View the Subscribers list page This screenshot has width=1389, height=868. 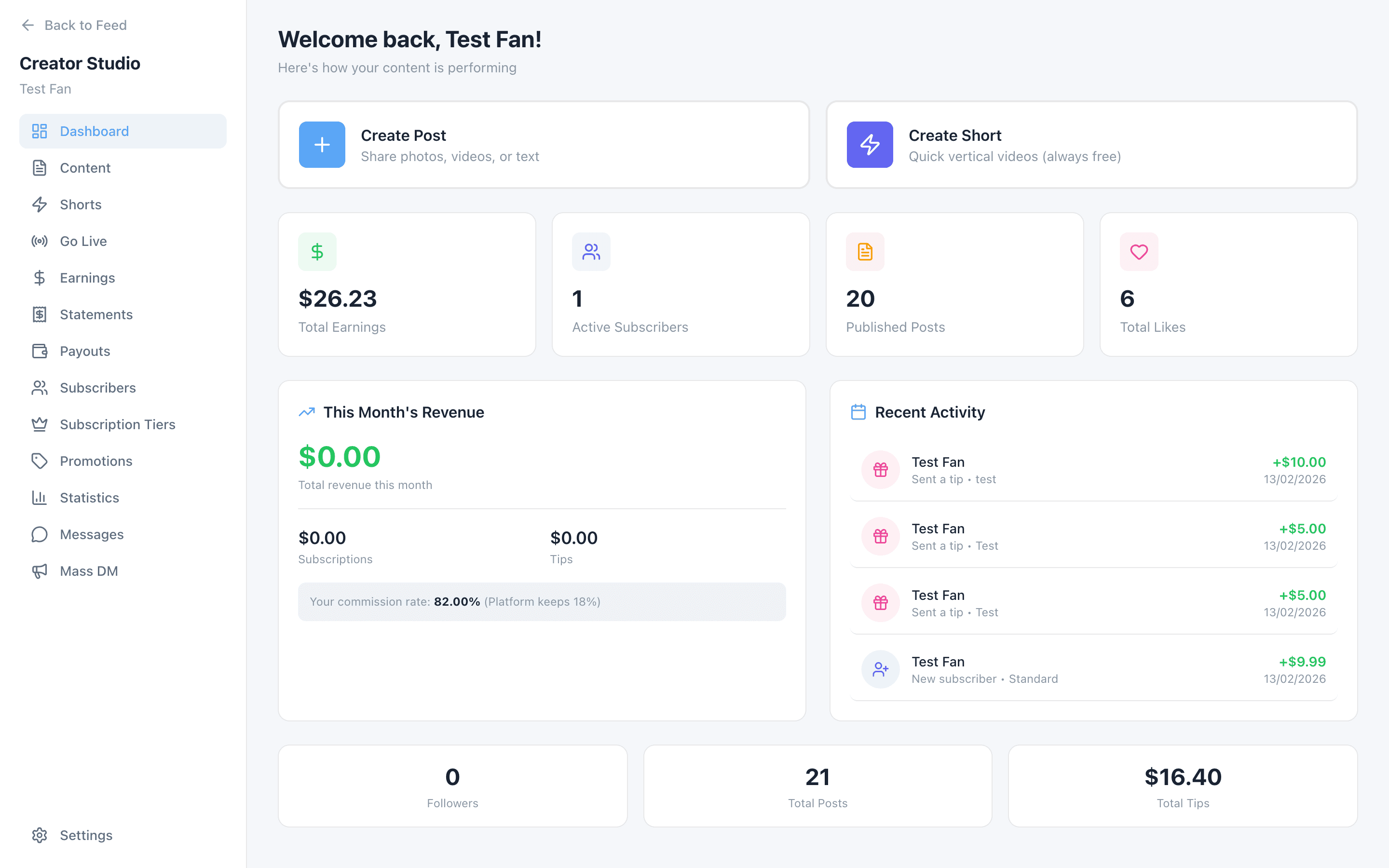[x=123, y=388]
